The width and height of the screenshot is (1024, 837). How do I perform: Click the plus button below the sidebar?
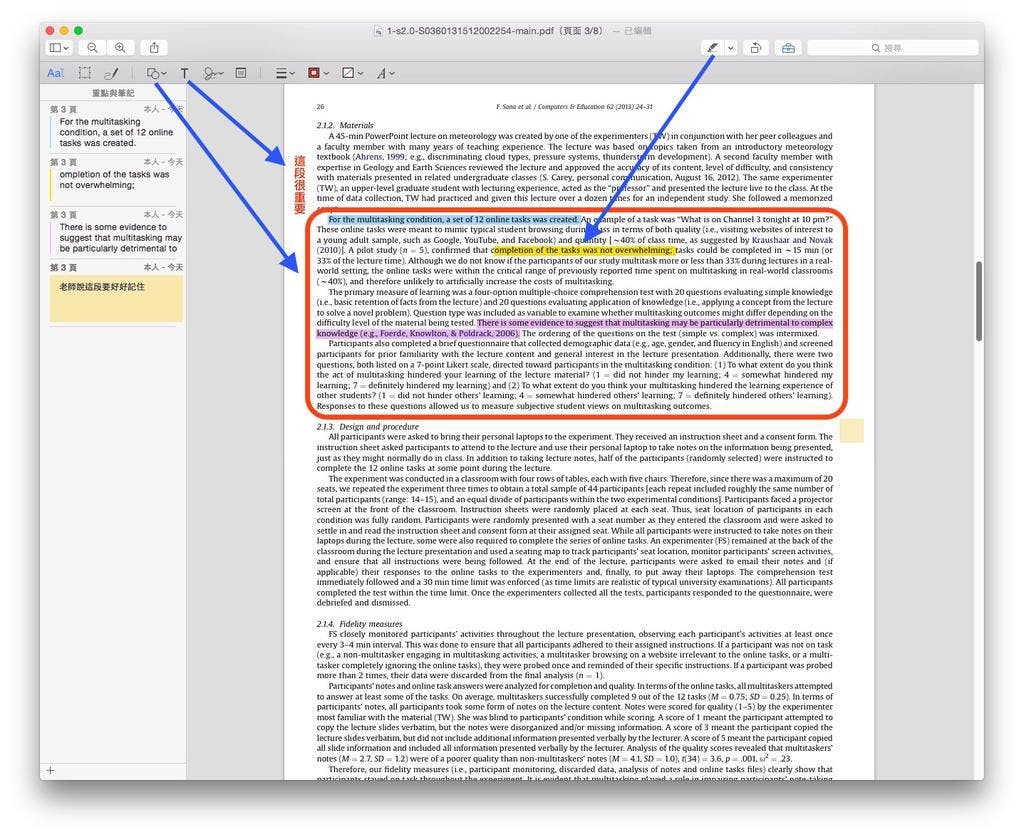pyautogui.click(x=51, y=770)
